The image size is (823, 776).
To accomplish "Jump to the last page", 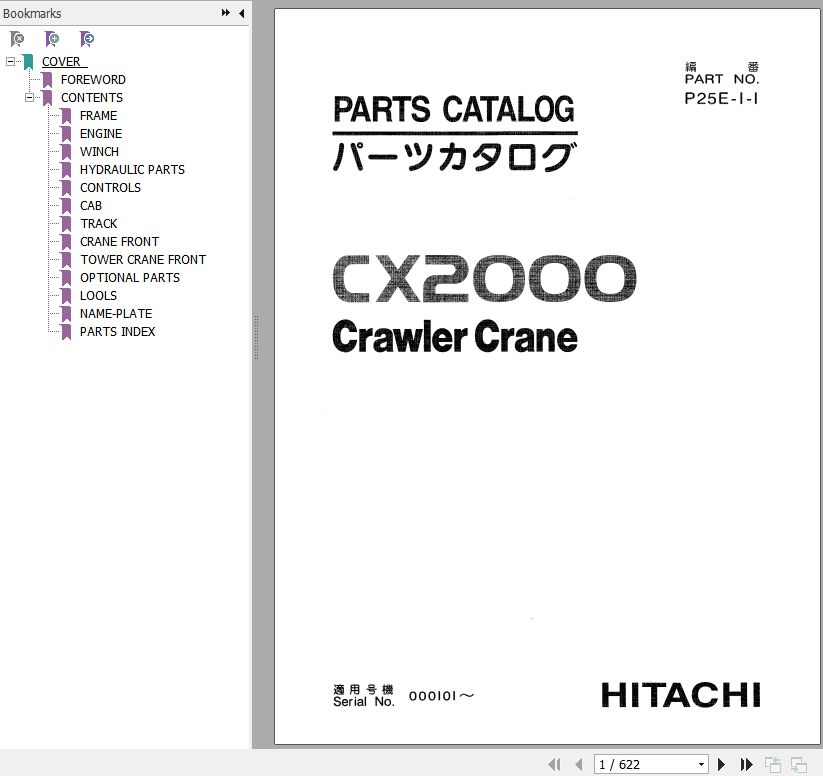I will [746, 764].
